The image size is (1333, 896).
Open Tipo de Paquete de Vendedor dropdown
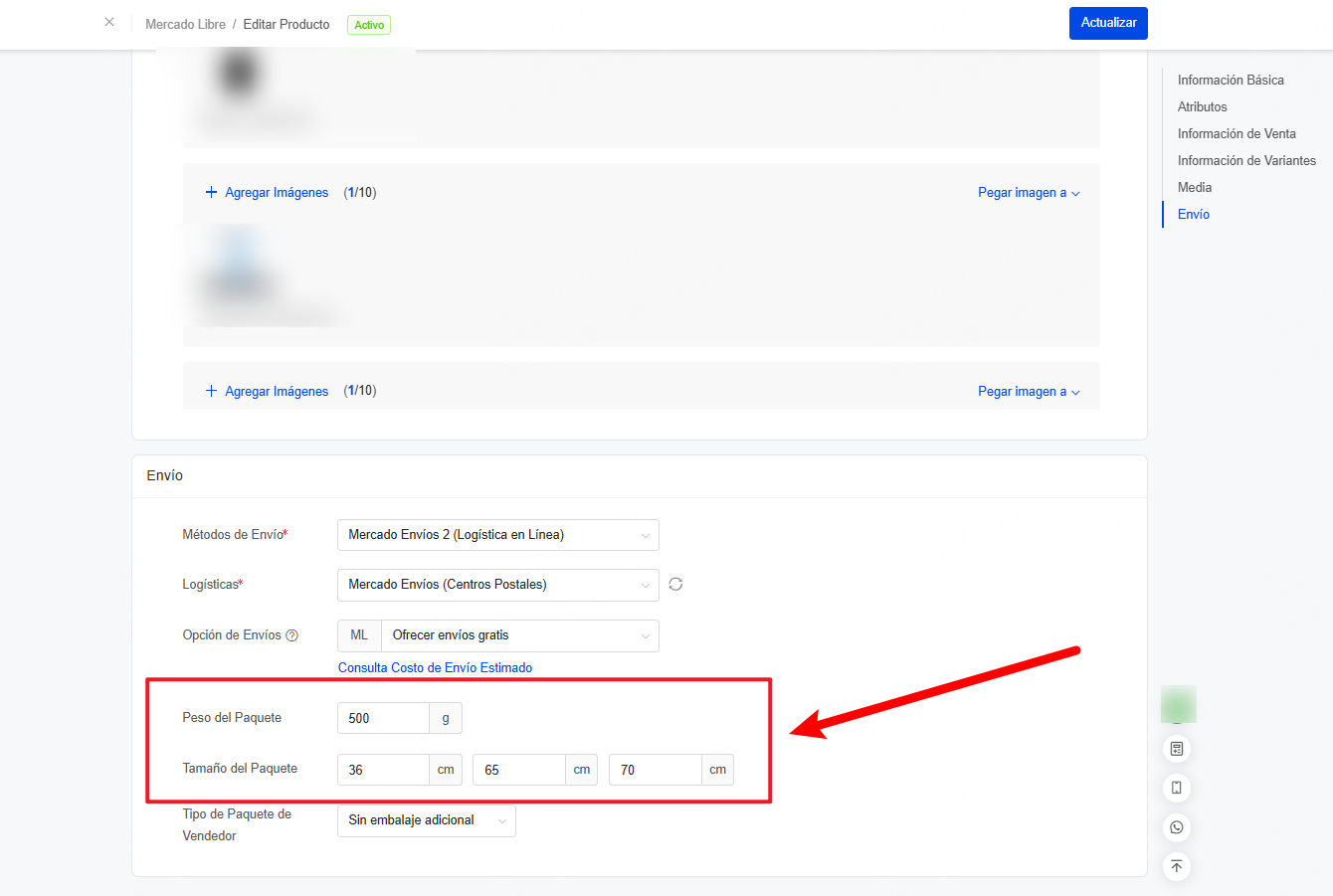(426, 820)
